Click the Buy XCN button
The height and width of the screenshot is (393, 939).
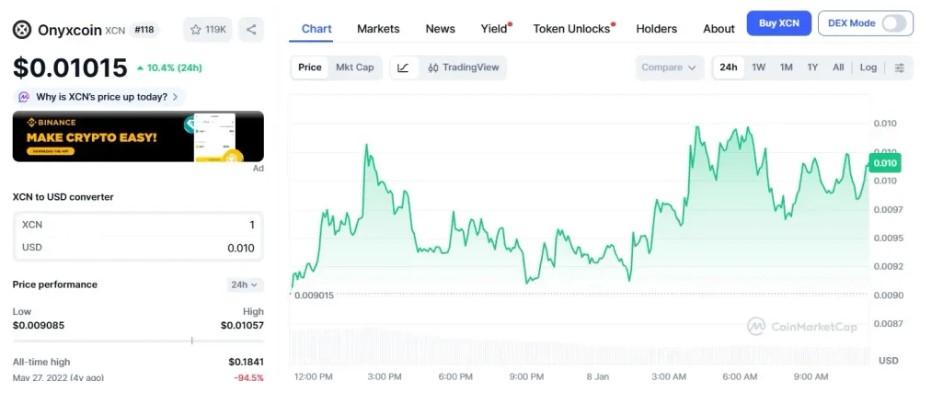(x=779, y=23)
